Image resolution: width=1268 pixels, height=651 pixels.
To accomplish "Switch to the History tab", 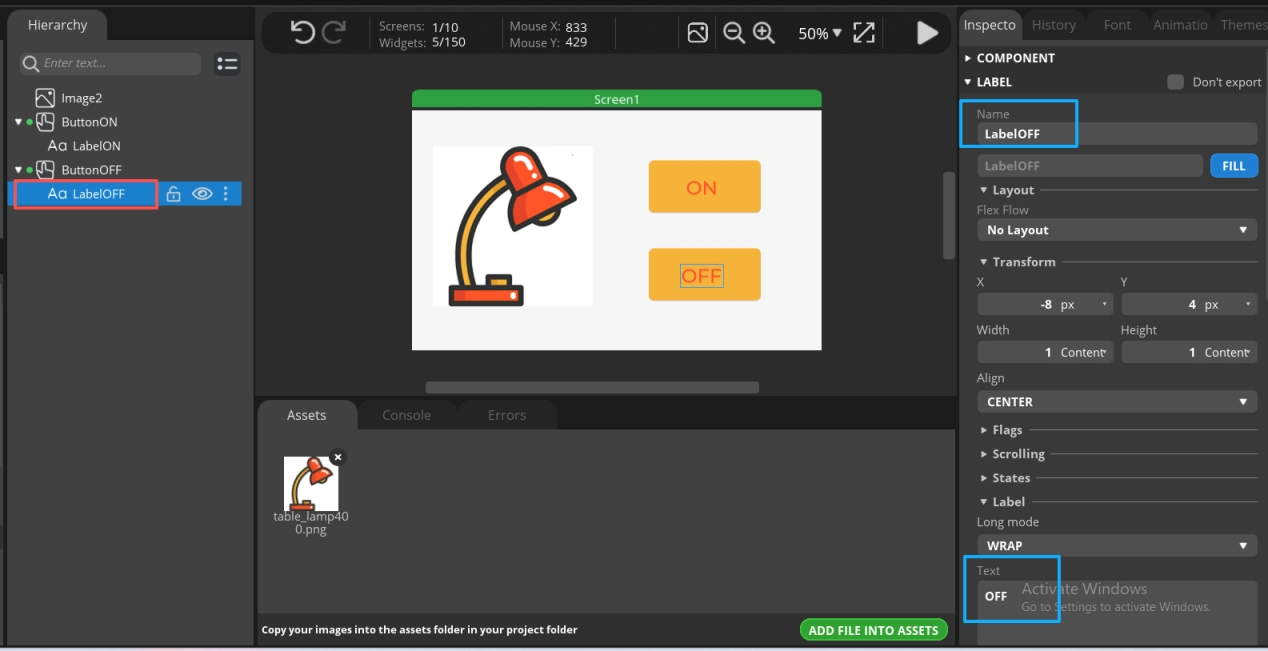I will tap(1053, 25).
